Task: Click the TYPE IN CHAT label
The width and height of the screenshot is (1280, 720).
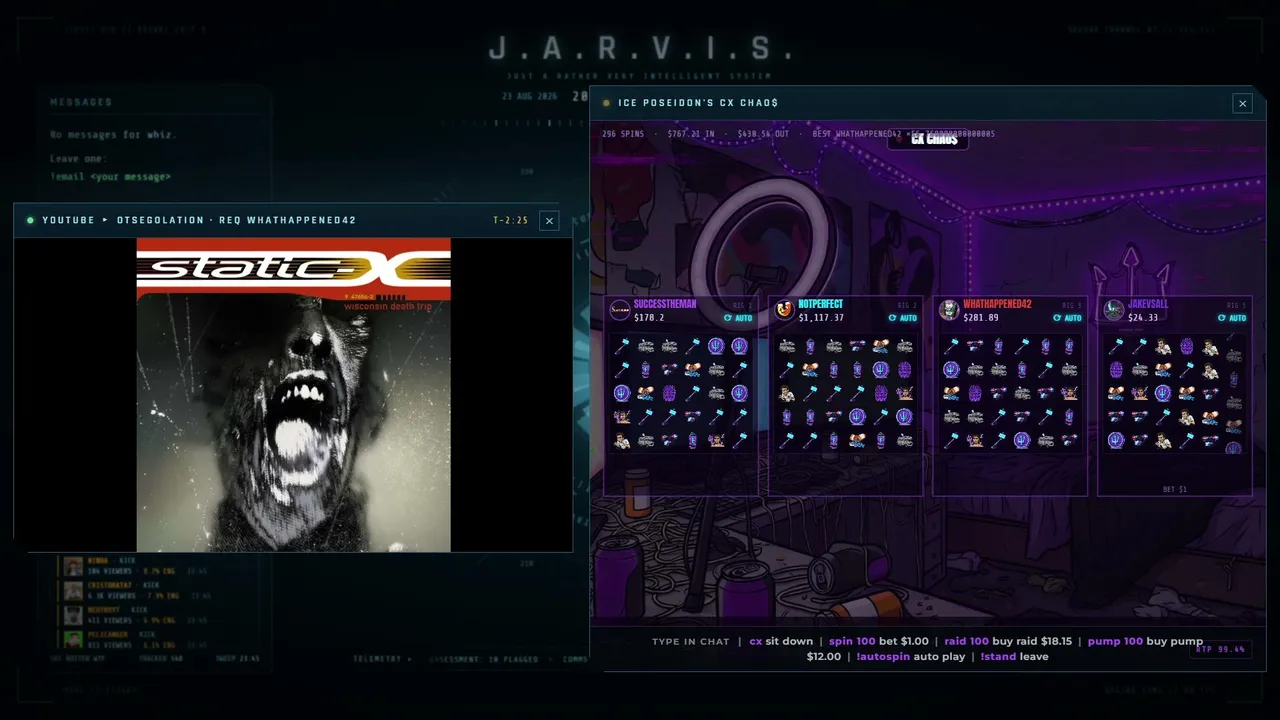Action: pyautogui.click(x=691, y=642)
